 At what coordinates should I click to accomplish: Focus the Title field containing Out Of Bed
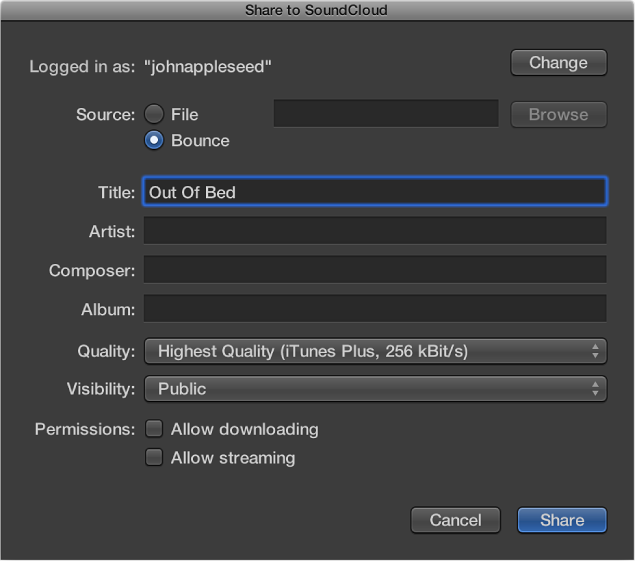tap(375, 192)
